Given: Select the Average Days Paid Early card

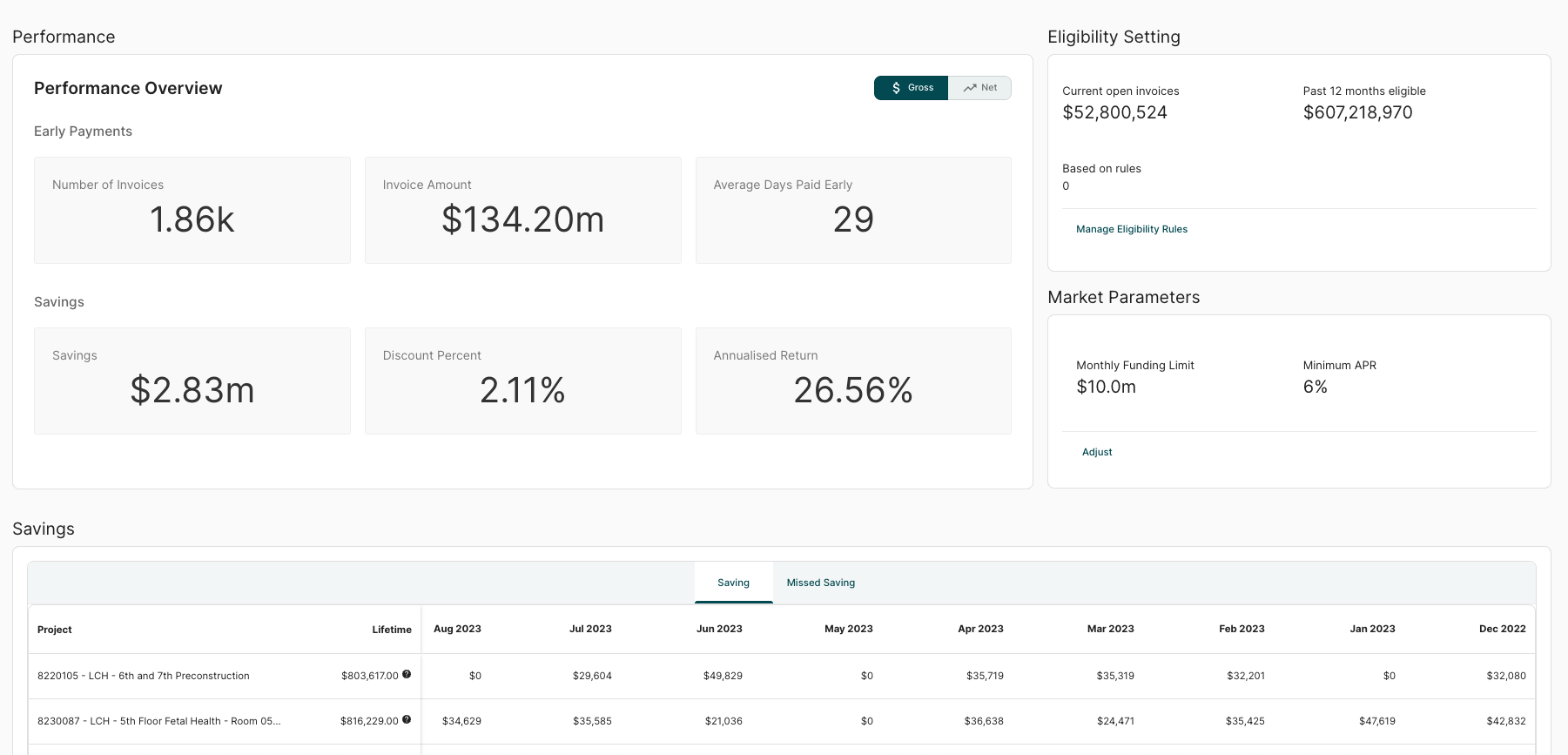Looking at the screenshot, I should click(x=853, y=210).
